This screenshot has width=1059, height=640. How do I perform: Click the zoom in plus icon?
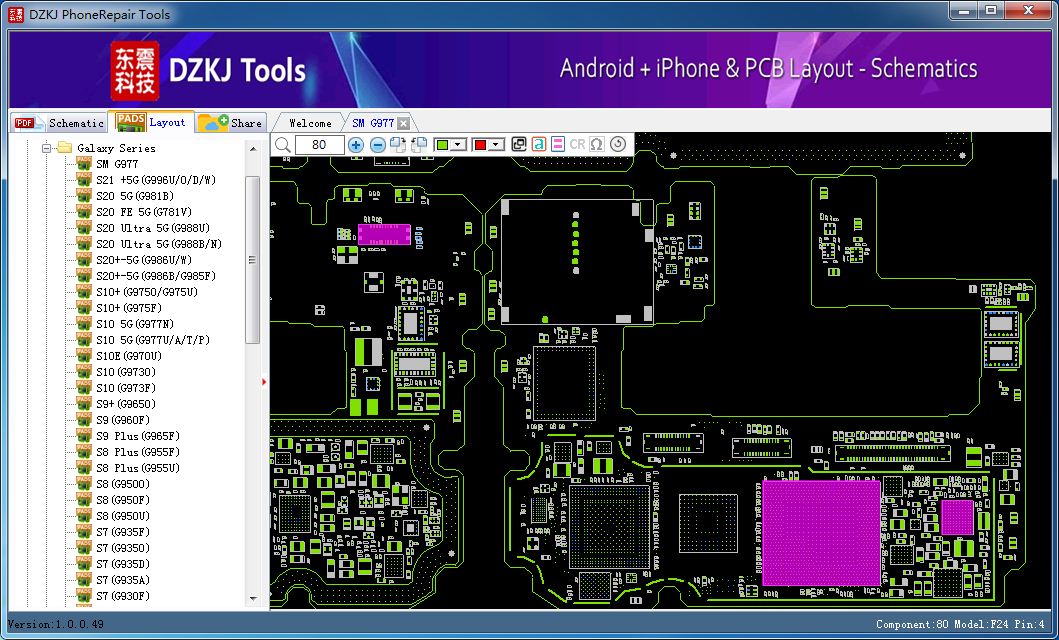pyautogui.click(x=356, y=144)
